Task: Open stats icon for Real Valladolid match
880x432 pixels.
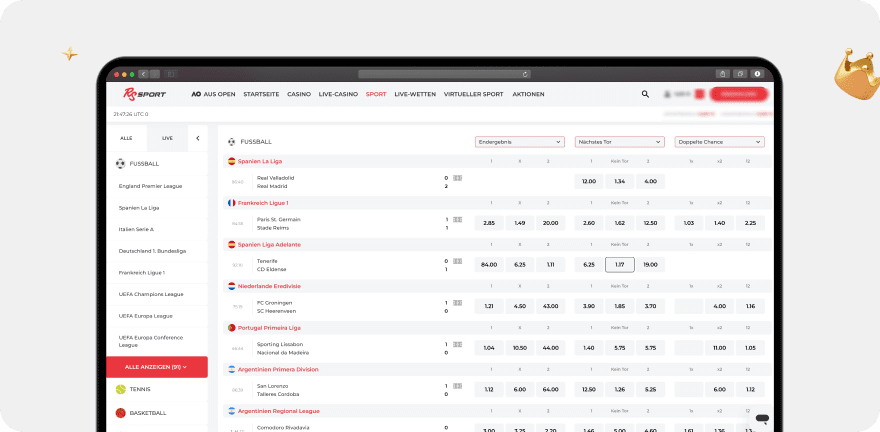Action: click(x=458, y=178)
